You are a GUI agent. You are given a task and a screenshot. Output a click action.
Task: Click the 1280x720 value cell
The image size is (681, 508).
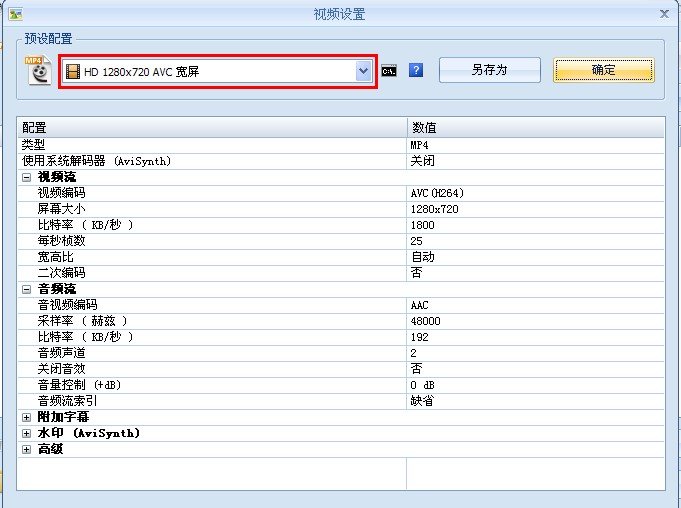point(536,209)
